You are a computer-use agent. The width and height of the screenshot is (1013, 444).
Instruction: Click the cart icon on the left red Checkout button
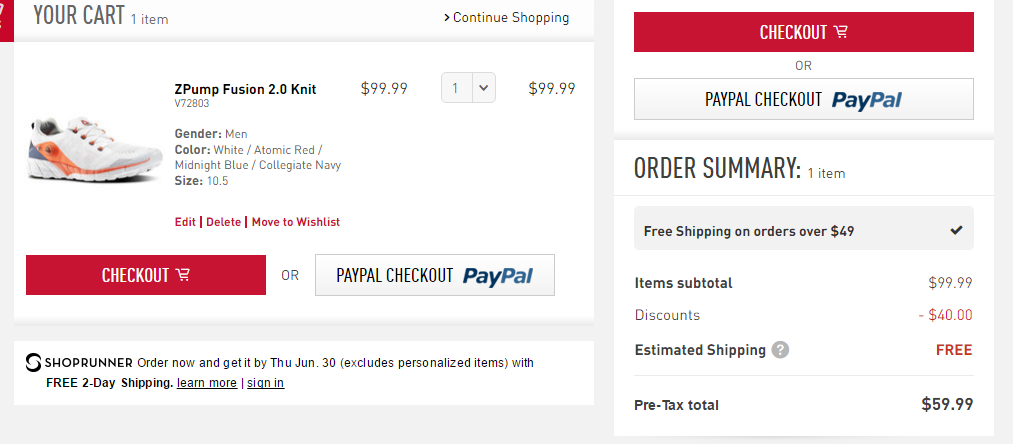183,275
